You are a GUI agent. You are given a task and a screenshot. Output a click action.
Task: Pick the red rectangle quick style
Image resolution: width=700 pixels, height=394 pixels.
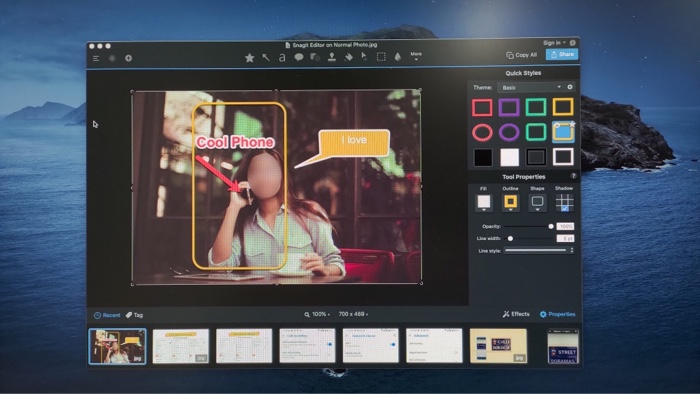(482, 108)
